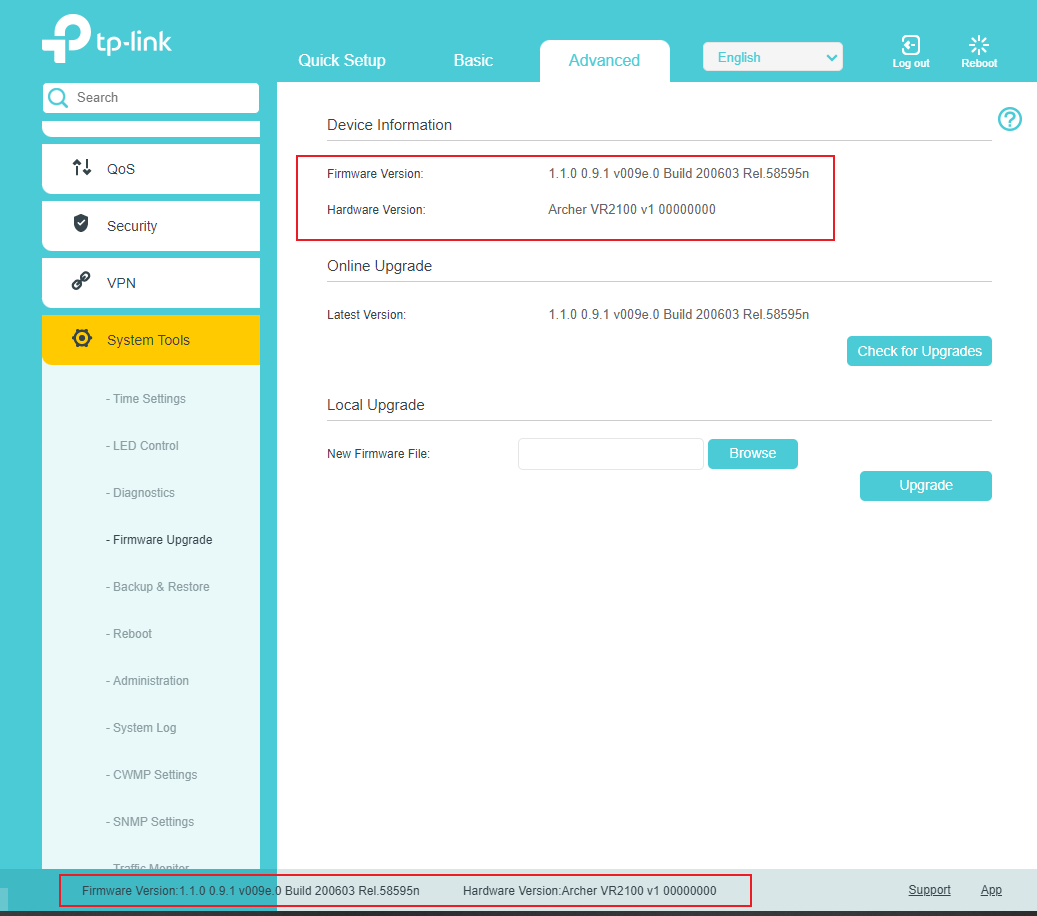
Task: Open Backup & Restore submenu item
Action: [x=157, y=587]
